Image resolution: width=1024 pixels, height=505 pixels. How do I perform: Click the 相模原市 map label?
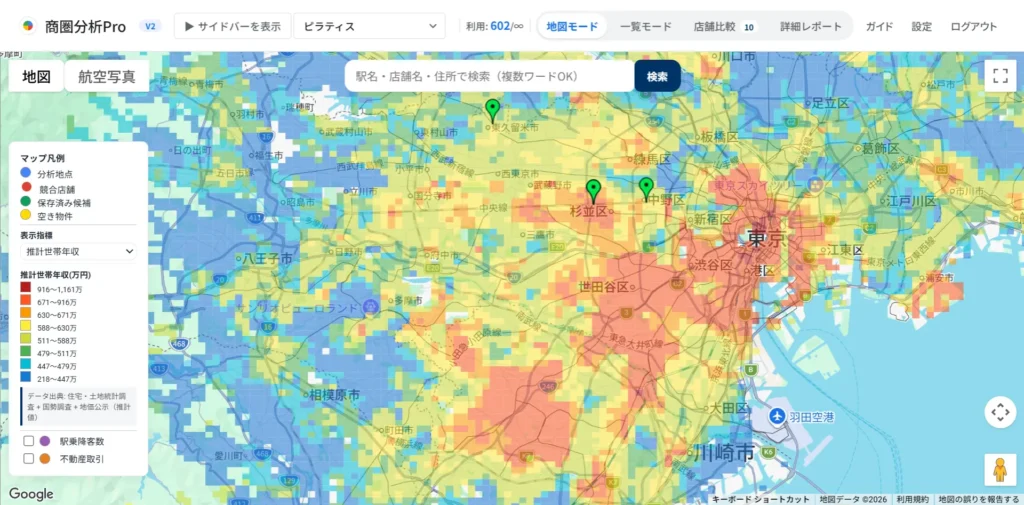333,395
